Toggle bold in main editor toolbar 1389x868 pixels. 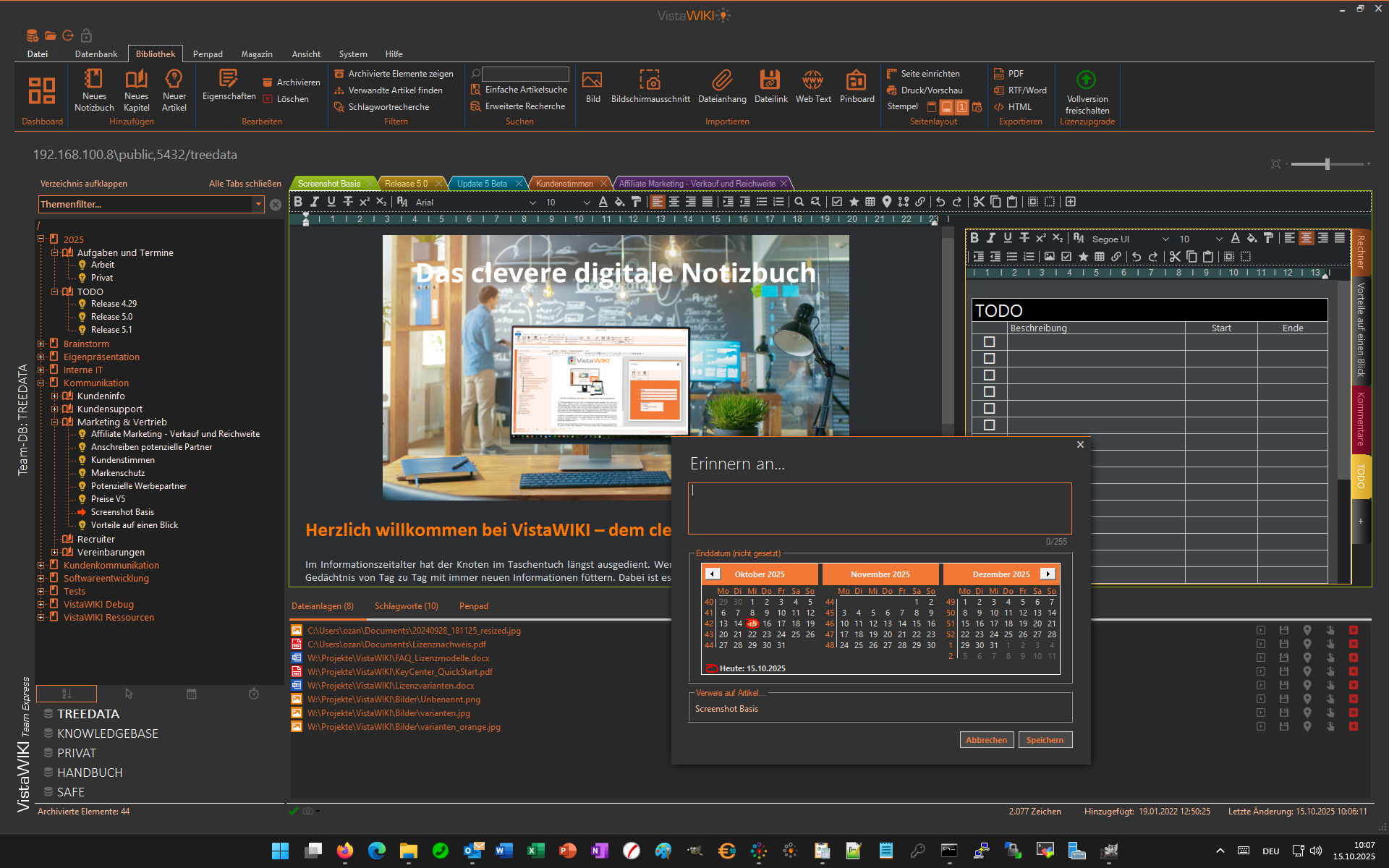coord(298,202)
